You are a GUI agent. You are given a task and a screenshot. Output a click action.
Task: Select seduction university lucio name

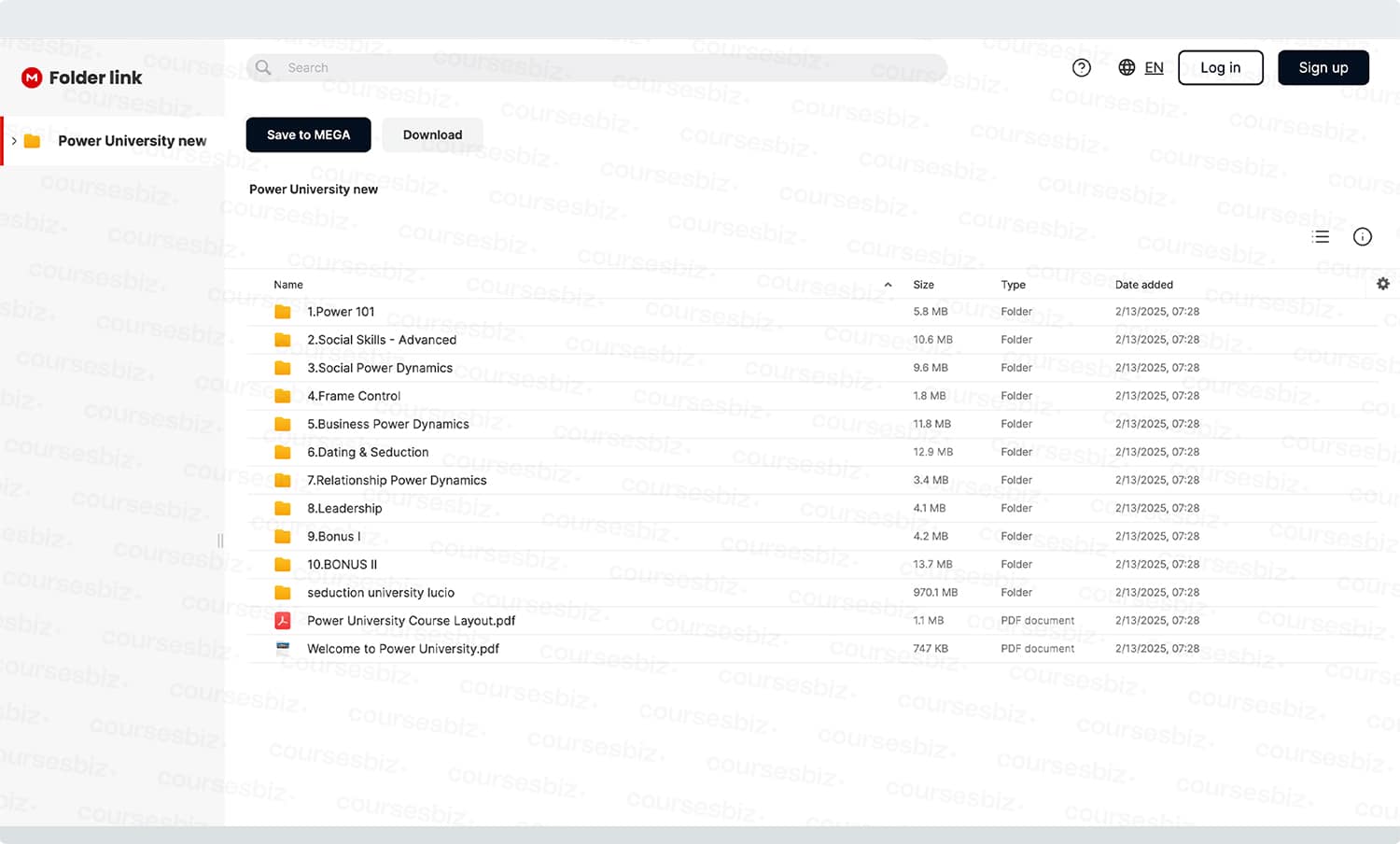click(x=381, y=592)
